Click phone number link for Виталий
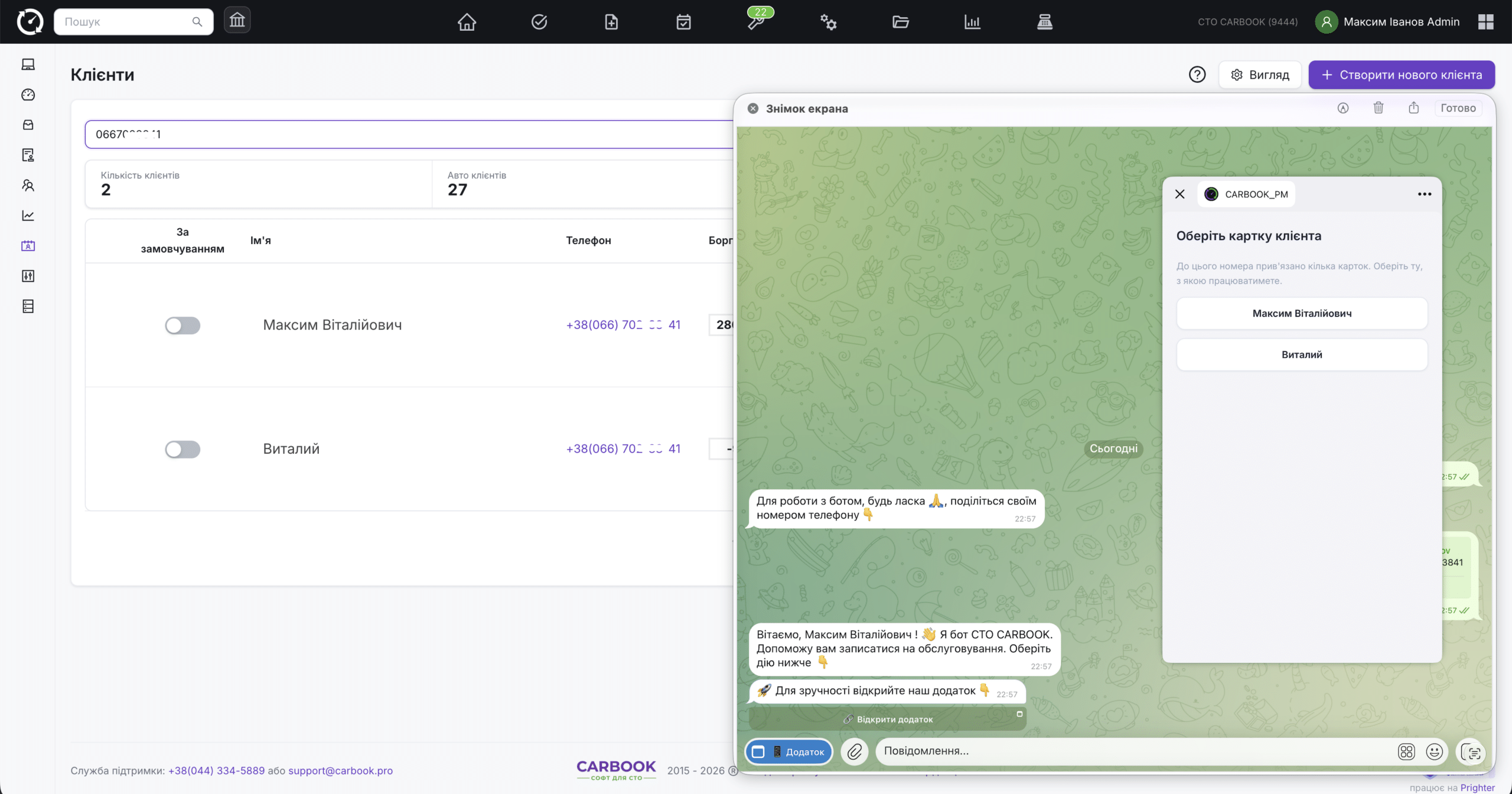The height and width of the screenshot is (794, 1512). 623,449
